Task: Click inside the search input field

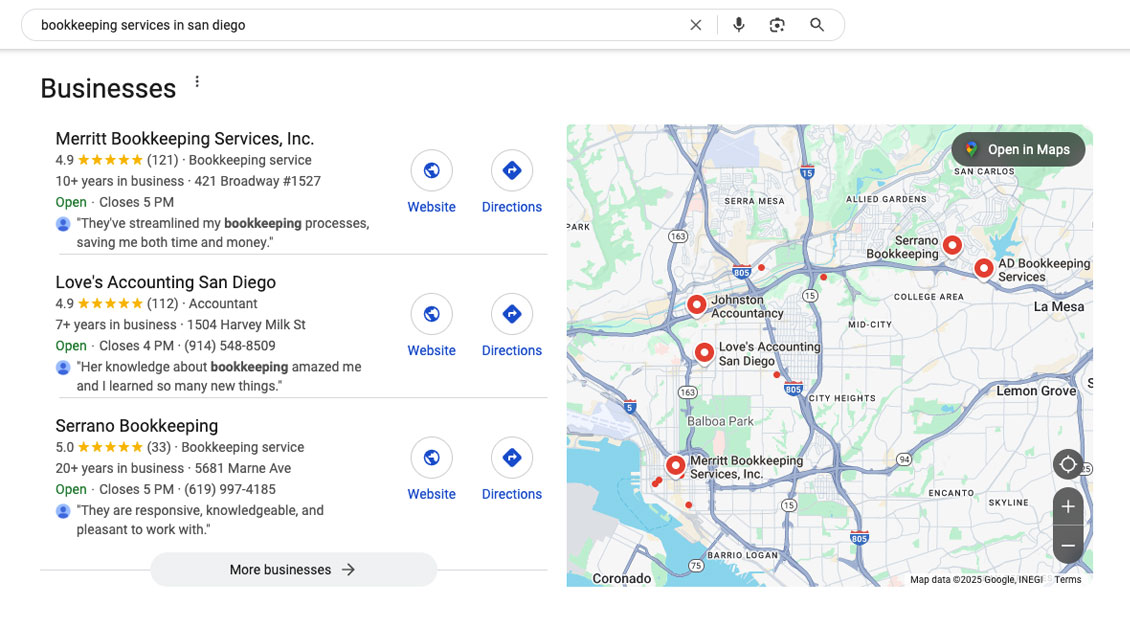Action: point(300,25)
